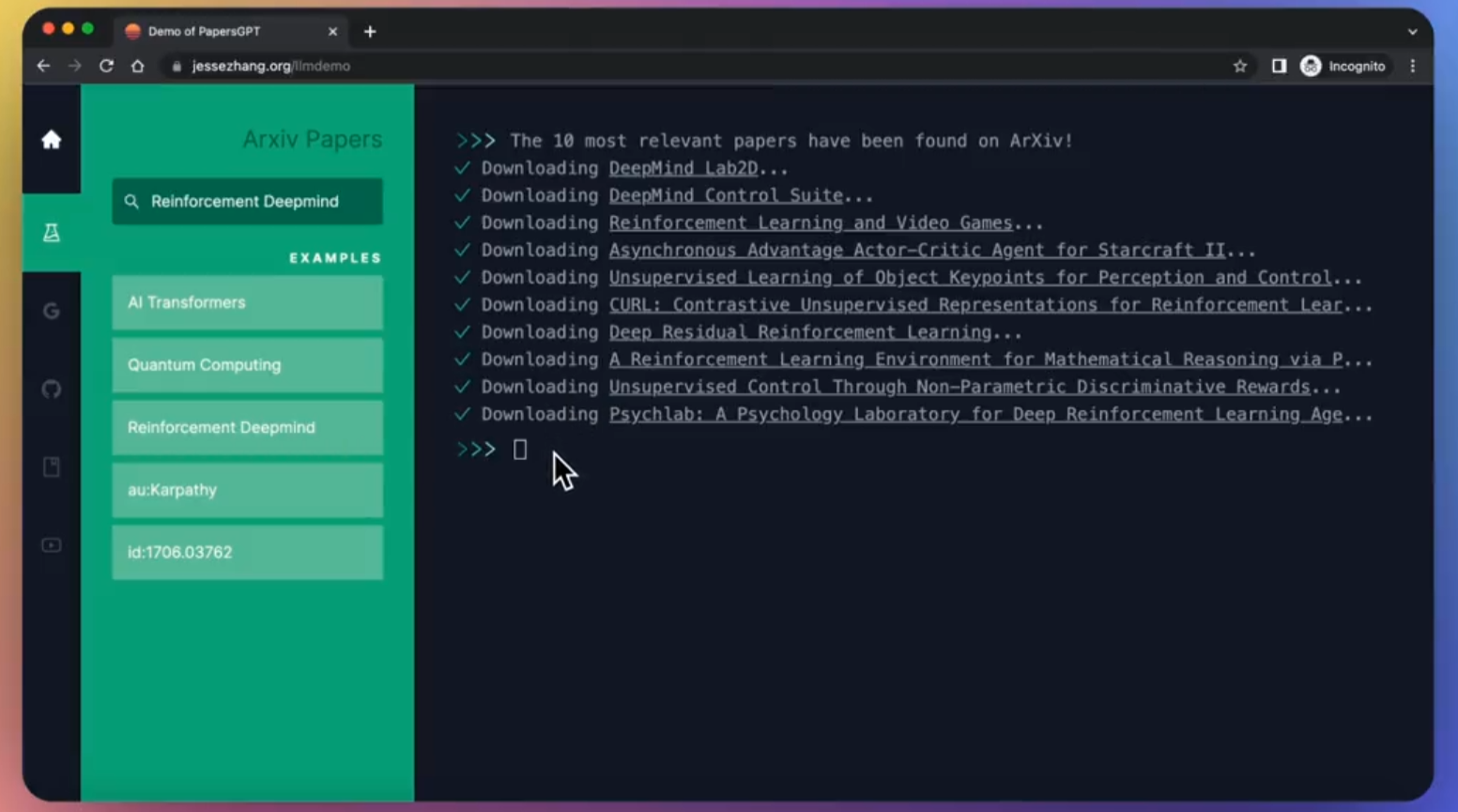Open Incognito profile indicator
1458x812 pixels.
pos(1343,66)
